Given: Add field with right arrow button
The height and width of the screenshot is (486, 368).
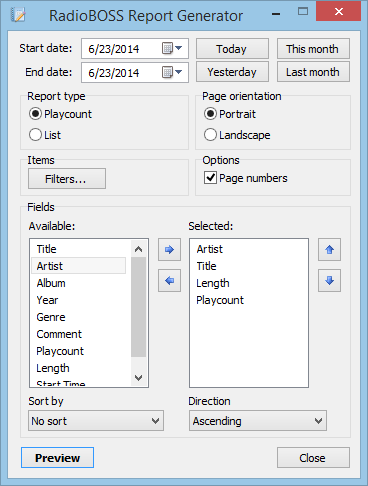Looking at the screenshot, I should (x=169, y=249).
